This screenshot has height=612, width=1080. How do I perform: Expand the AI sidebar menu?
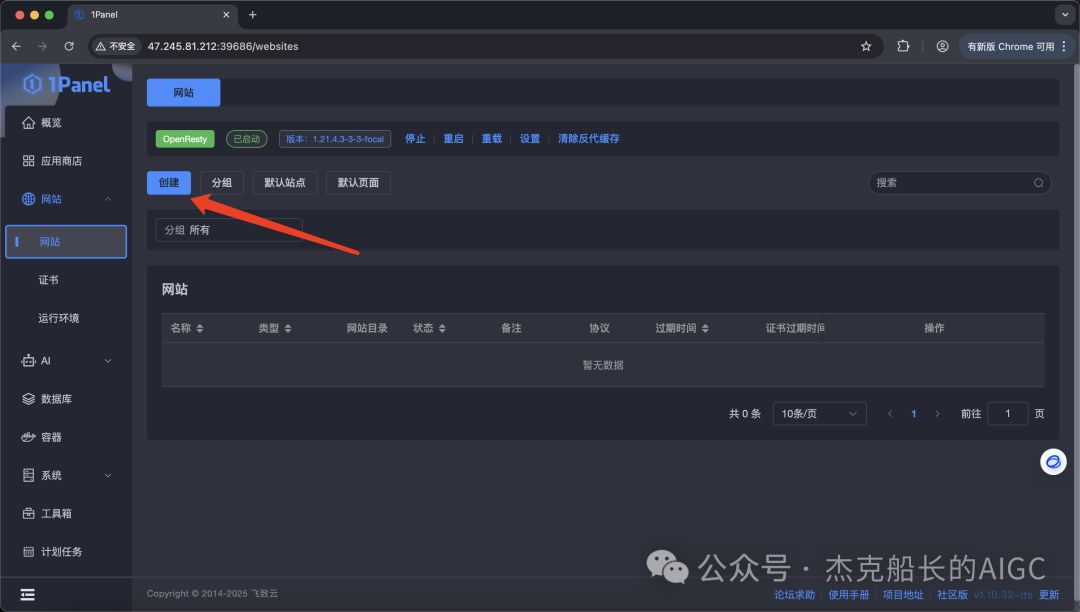[66, 361]
